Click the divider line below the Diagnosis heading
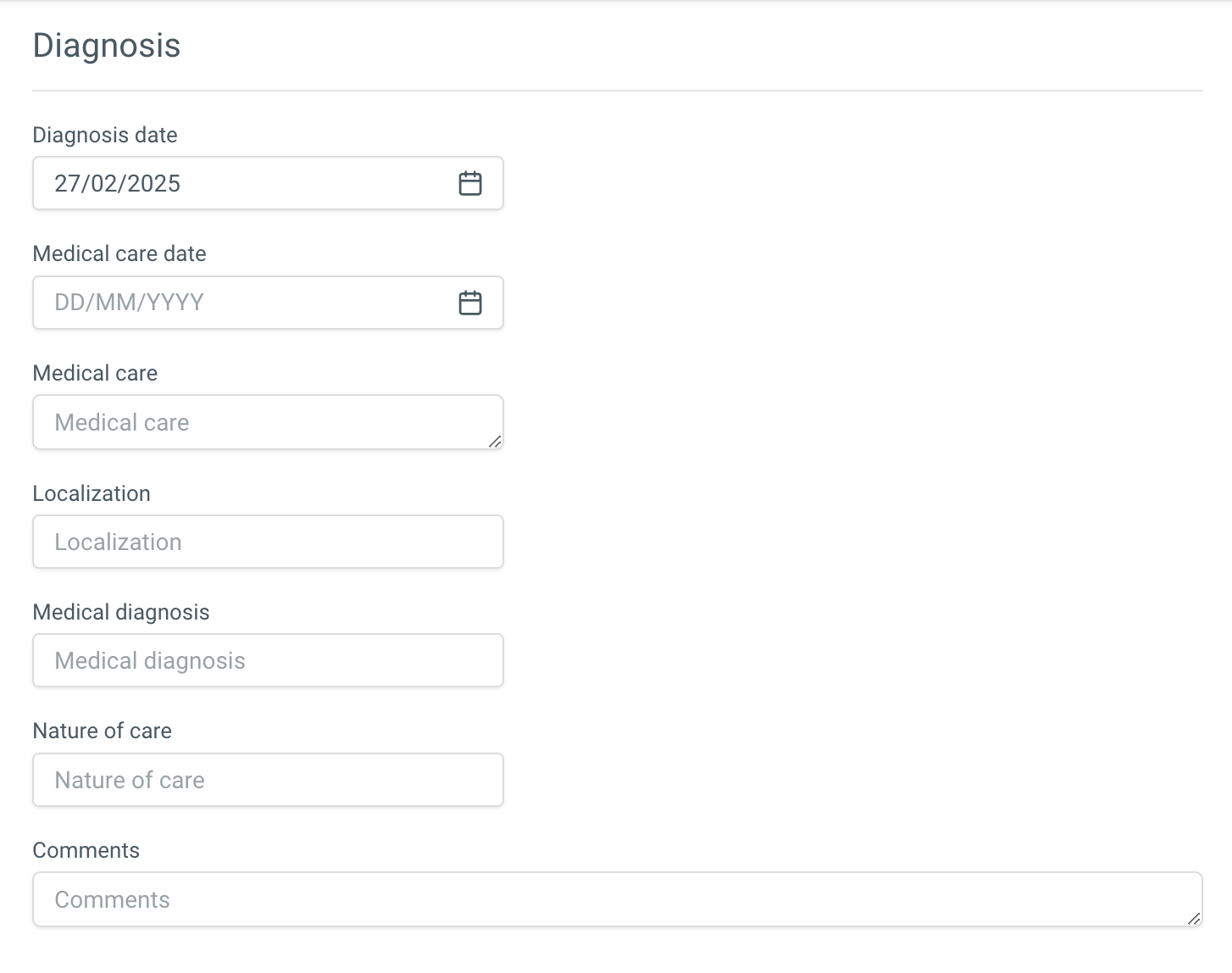Image resolution: width=1232 pixels, height=973 pixels. 617,91
